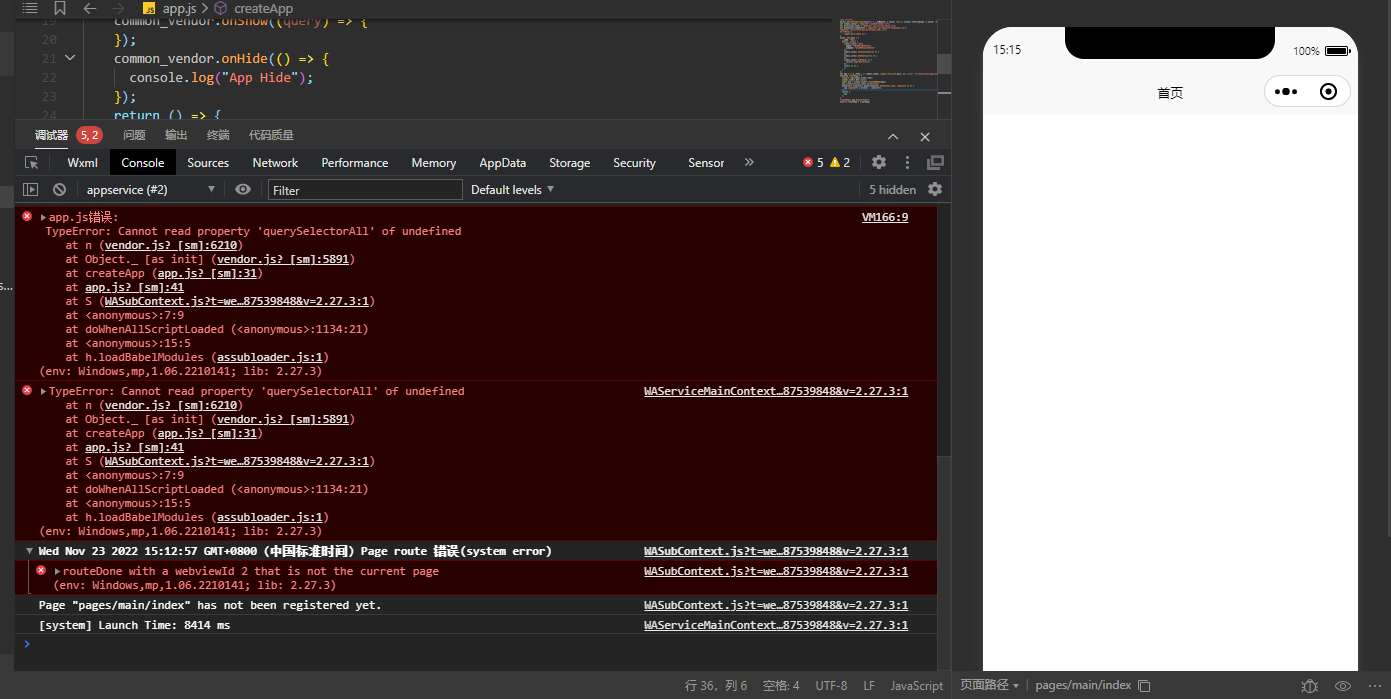Switch to the 终端 tab
The height and width of the screenshot is (699, 1391).
click(x=218, y=135)
